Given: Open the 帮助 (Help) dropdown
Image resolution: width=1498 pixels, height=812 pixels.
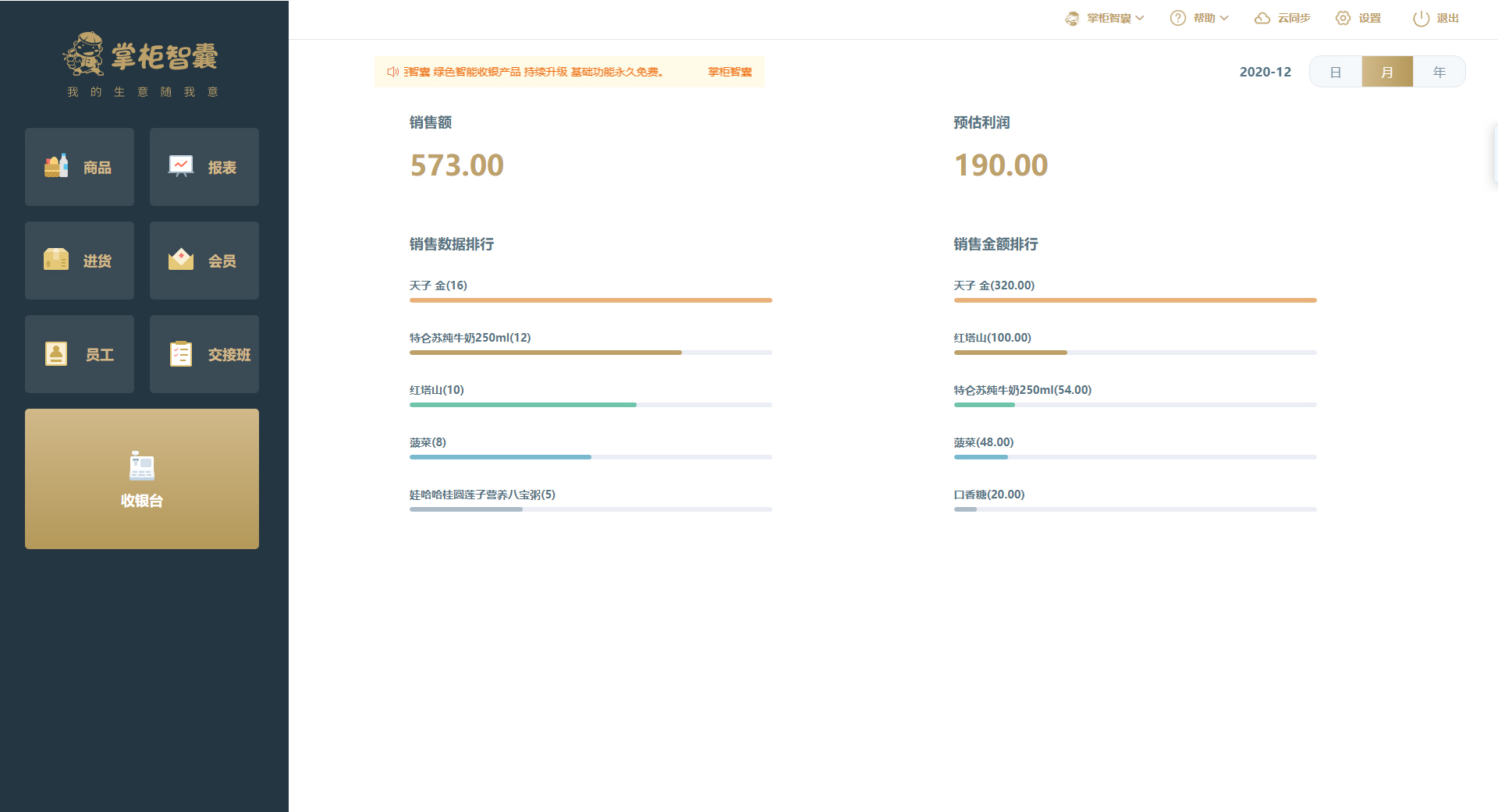Looking at the screenshot, I should pos(1199,17).
